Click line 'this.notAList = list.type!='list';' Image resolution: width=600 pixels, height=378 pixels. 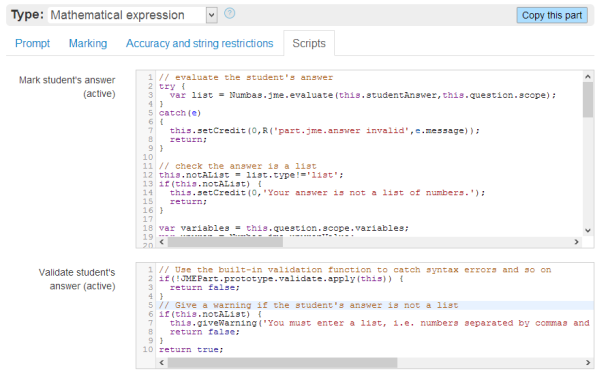click(x=251, y=175)
